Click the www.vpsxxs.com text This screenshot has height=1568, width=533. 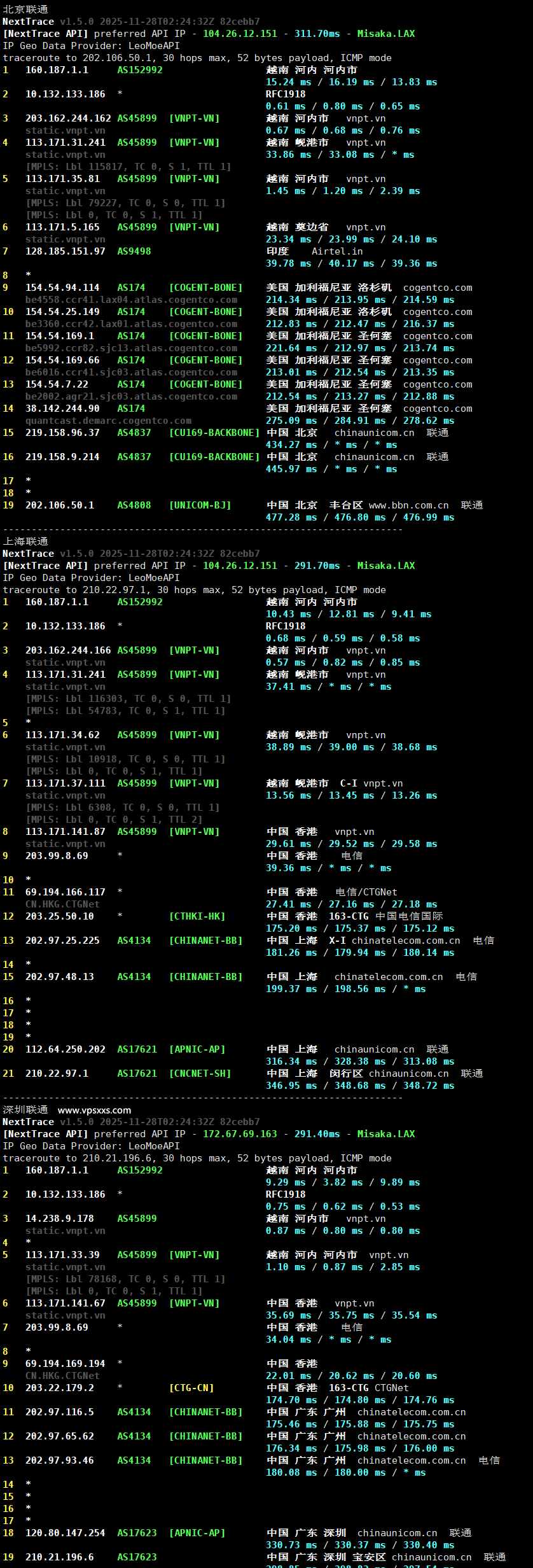click(x=94, y=1110)
